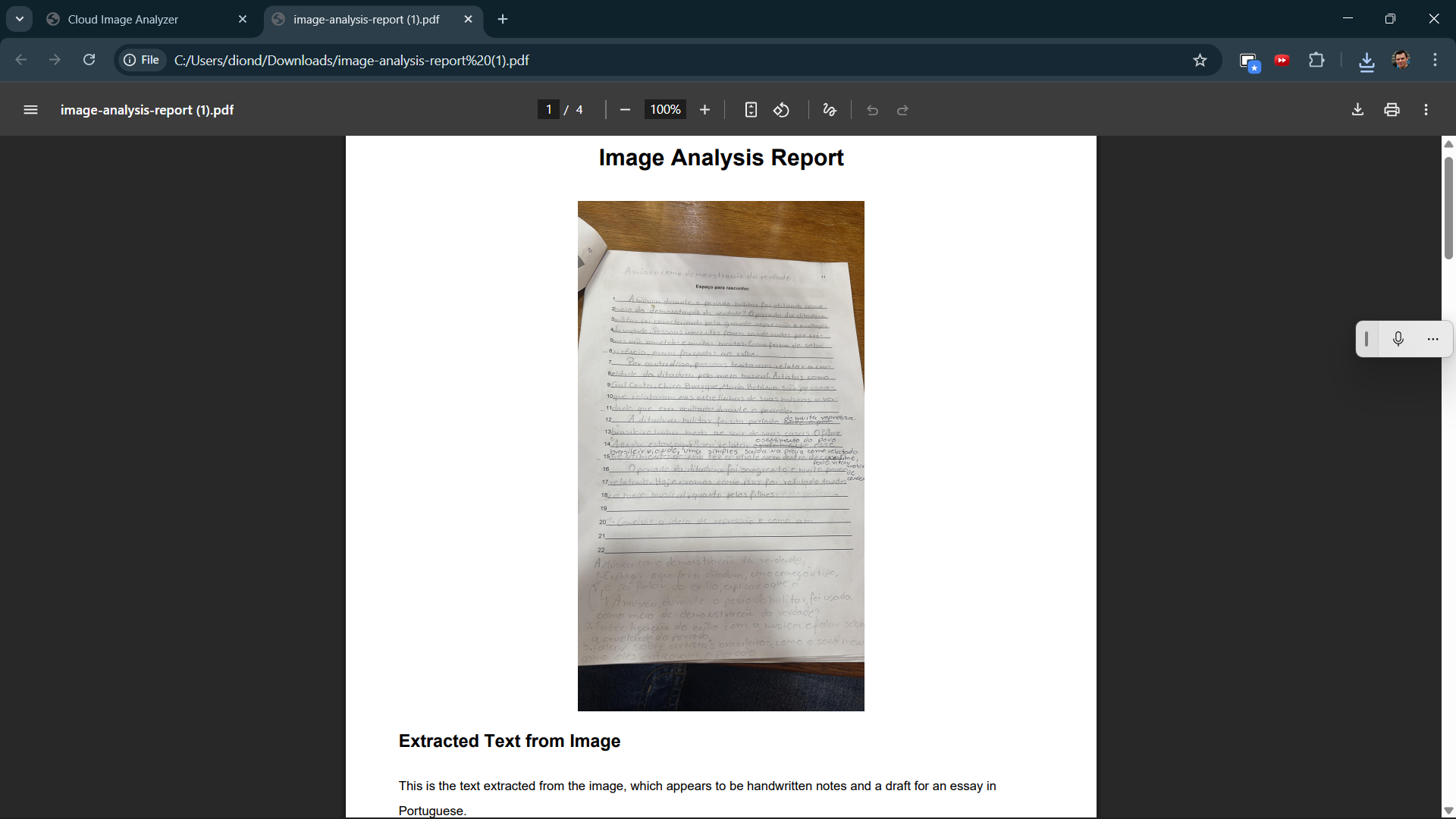Image resolution: width=1456 pixels, height=819 pixels.
Task: Open Chrome's three-dot main menu
Action: [x=1435, y=60]
